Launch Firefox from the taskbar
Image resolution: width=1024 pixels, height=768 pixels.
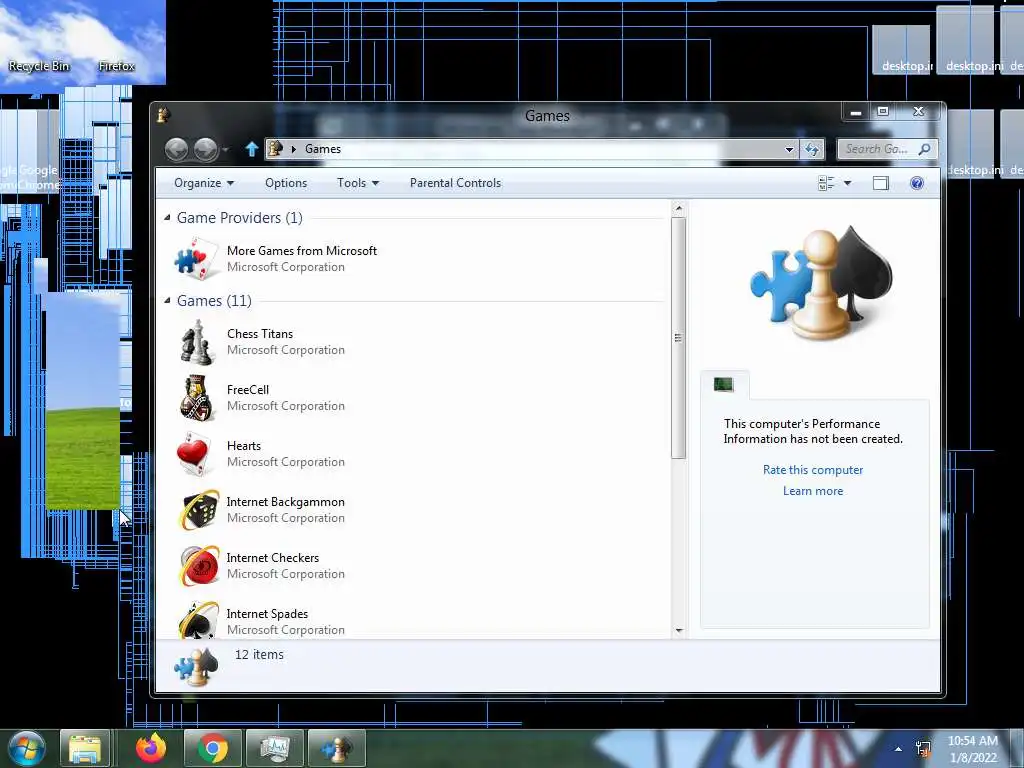click(x=151, y=748)
